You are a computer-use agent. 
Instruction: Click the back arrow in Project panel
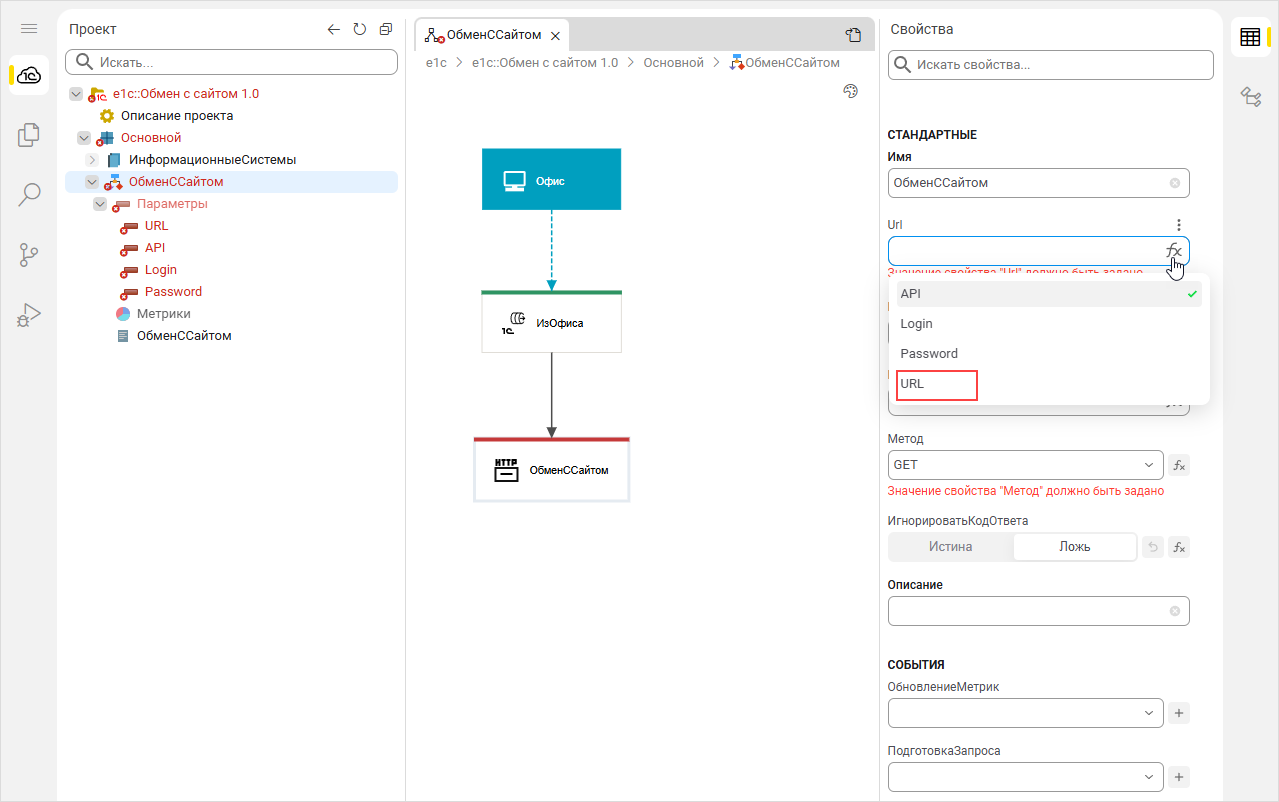tap(334, 30)
